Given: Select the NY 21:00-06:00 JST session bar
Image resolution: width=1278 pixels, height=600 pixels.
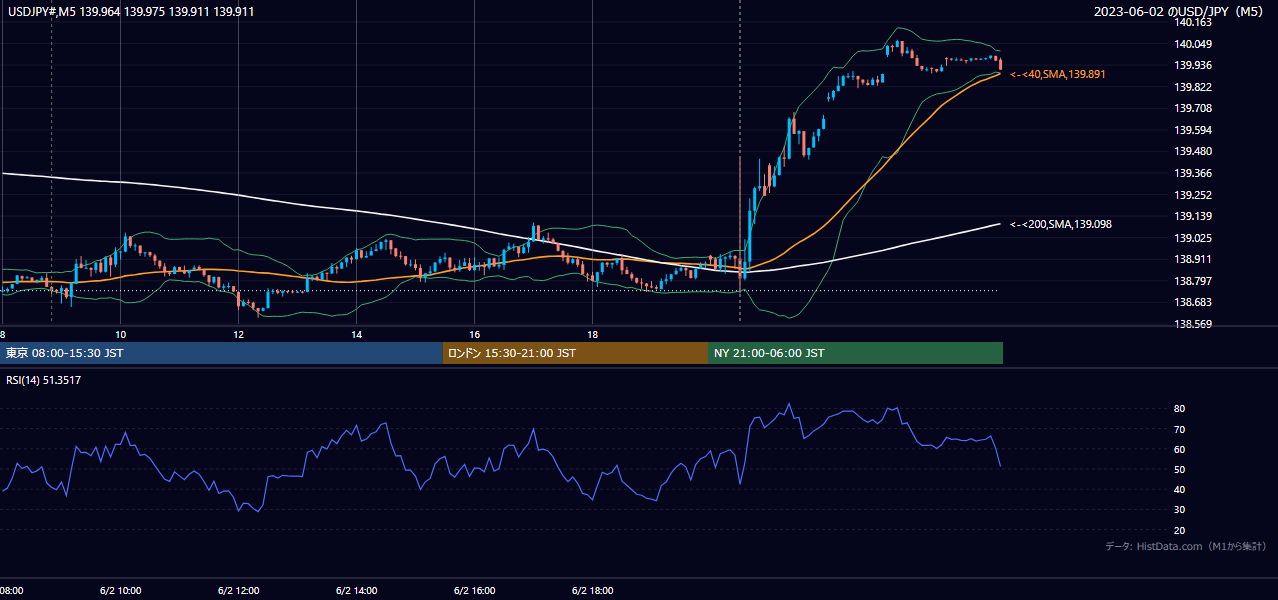Looking at the screenshot, I should point(855,353).
